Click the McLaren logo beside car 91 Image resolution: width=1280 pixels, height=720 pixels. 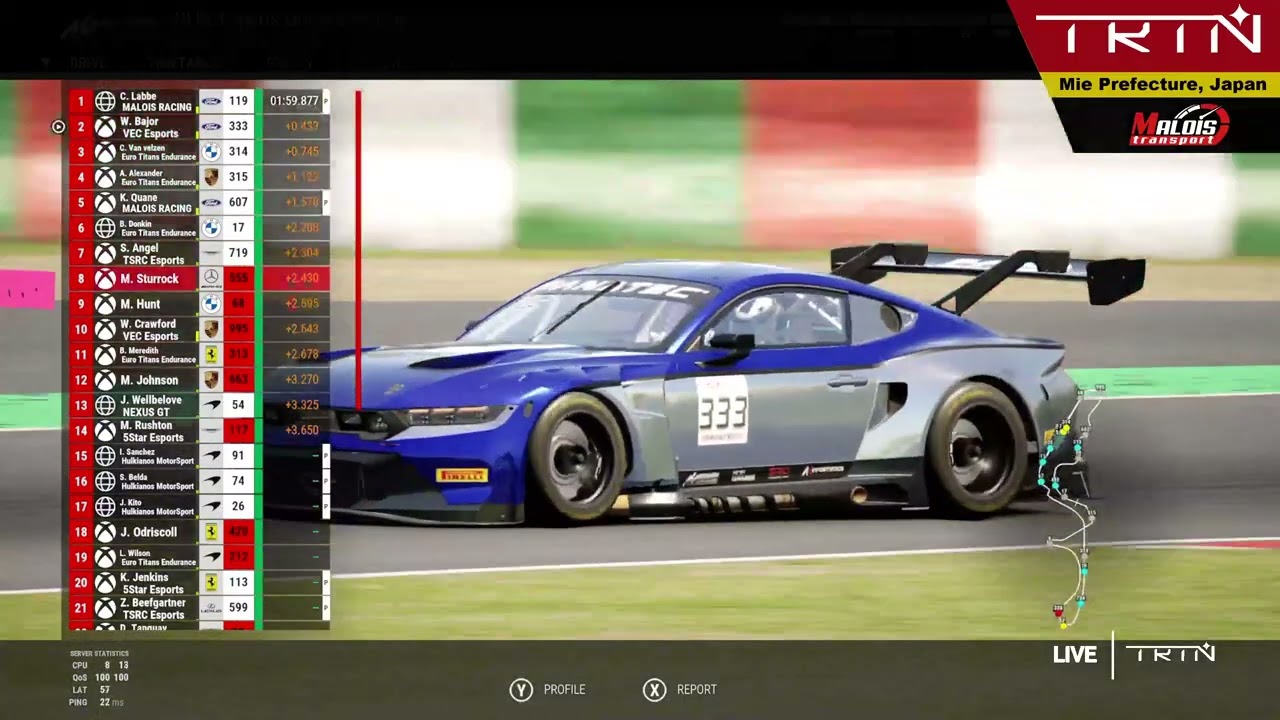[211, 456]
